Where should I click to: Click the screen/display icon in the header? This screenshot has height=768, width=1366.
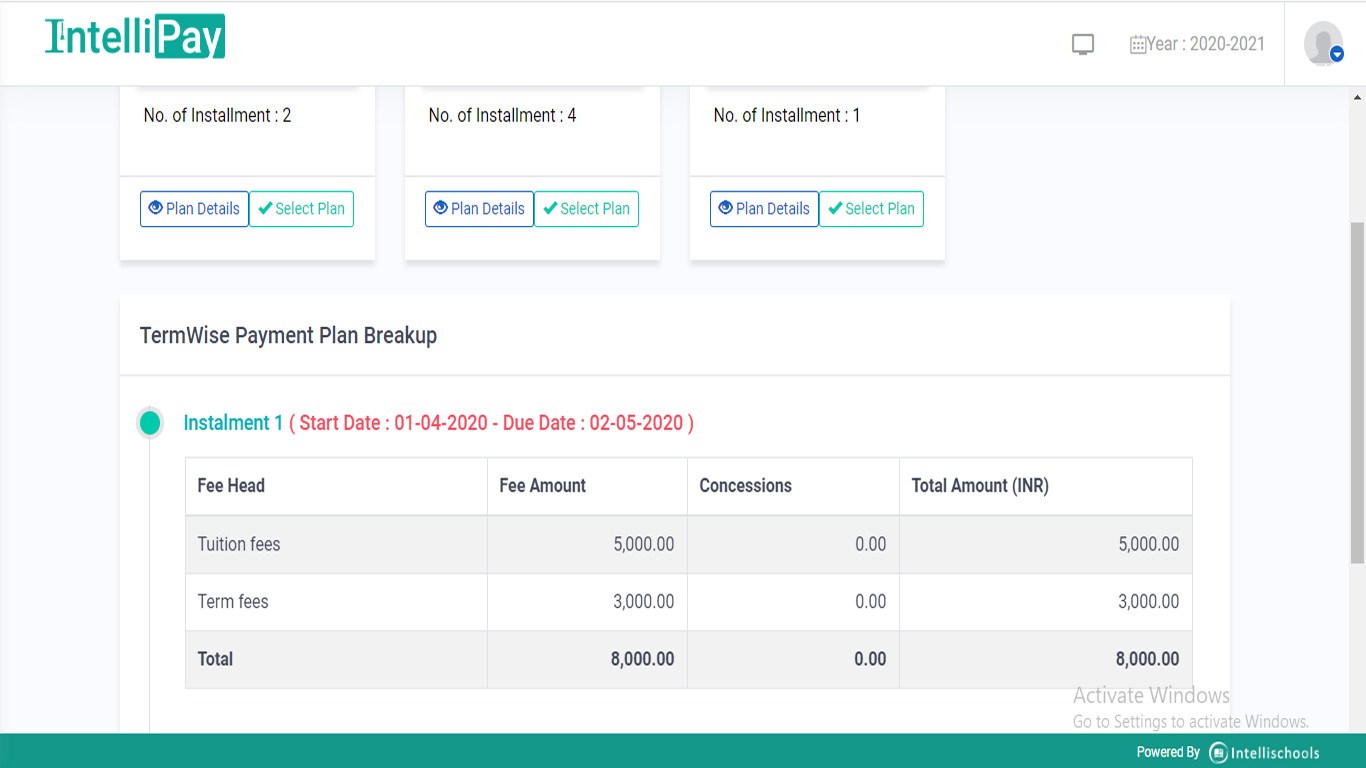(x=1082, y=44)
